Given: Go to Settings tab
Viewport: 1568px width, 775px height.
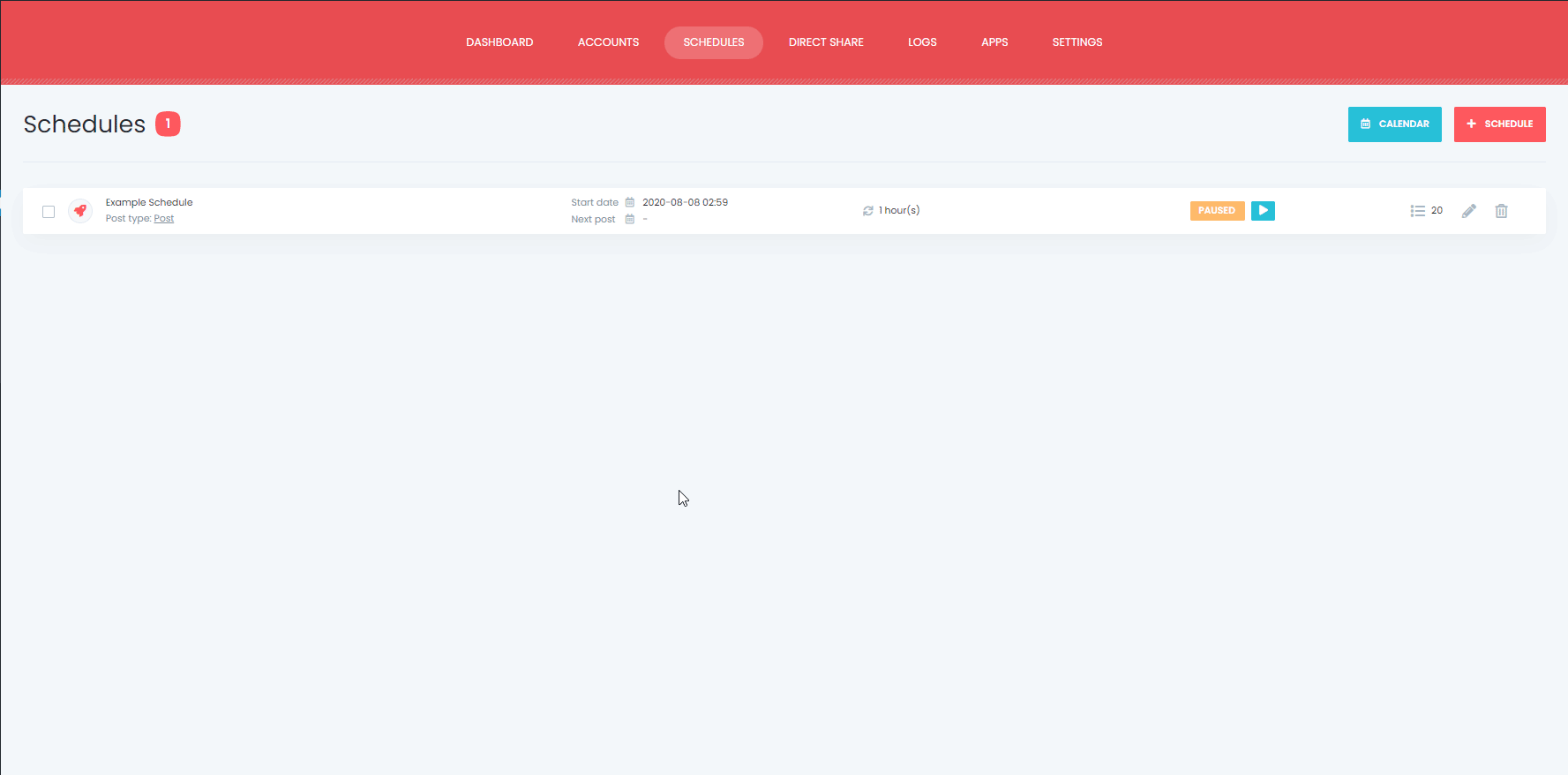Looking at the screenshot, I should (x=1077, y=42).
